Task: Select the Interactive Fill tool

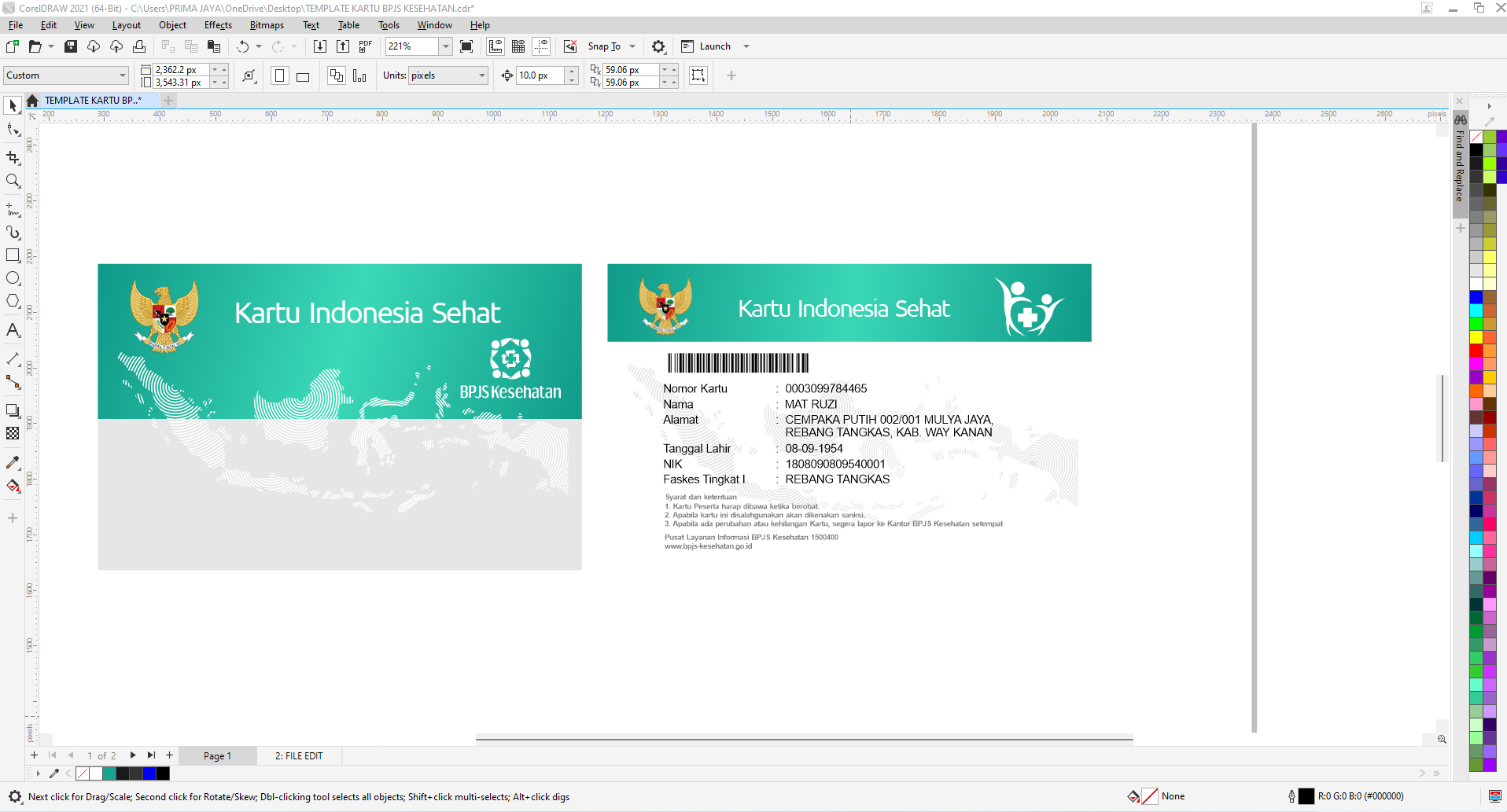Action: tap(13, 486)
